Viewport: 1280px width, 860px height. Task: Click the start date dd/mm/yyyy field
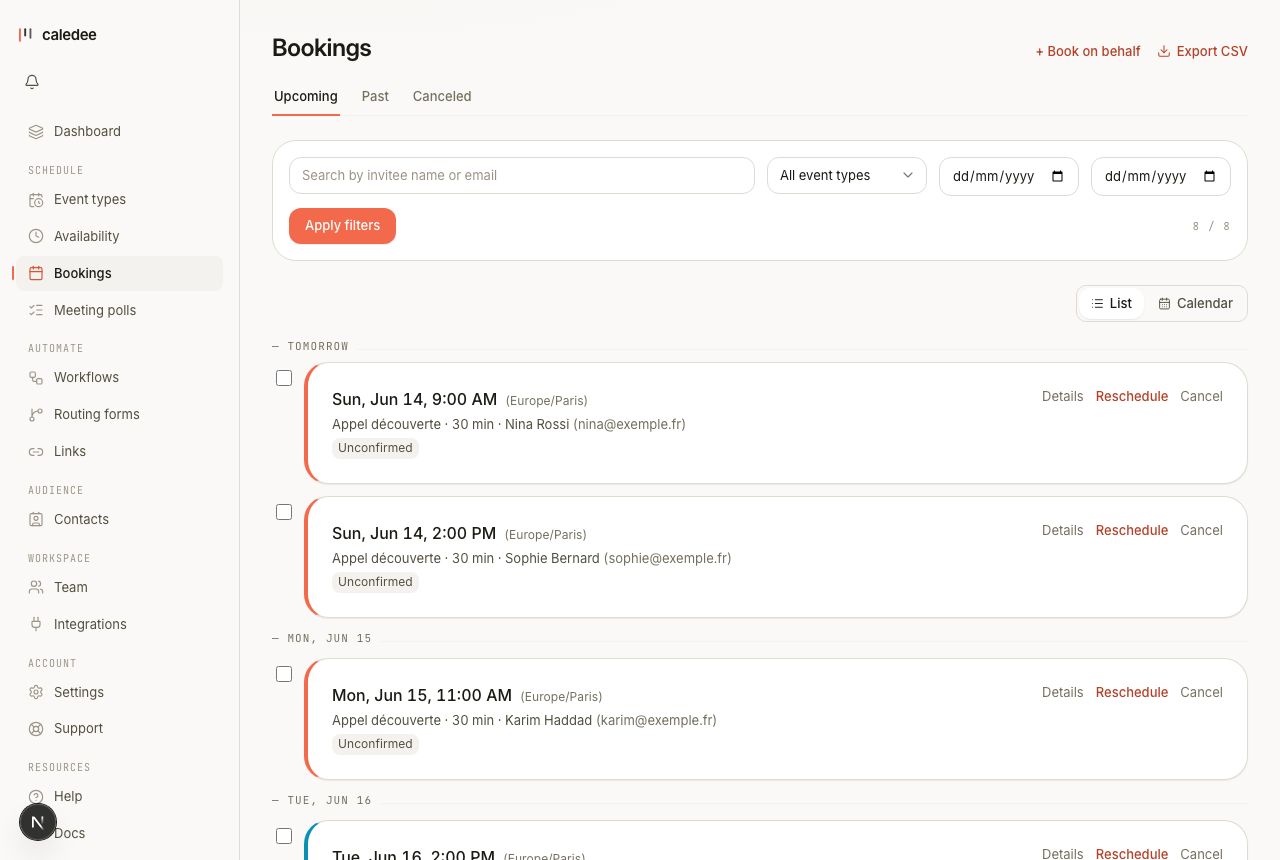(1009, 176)
